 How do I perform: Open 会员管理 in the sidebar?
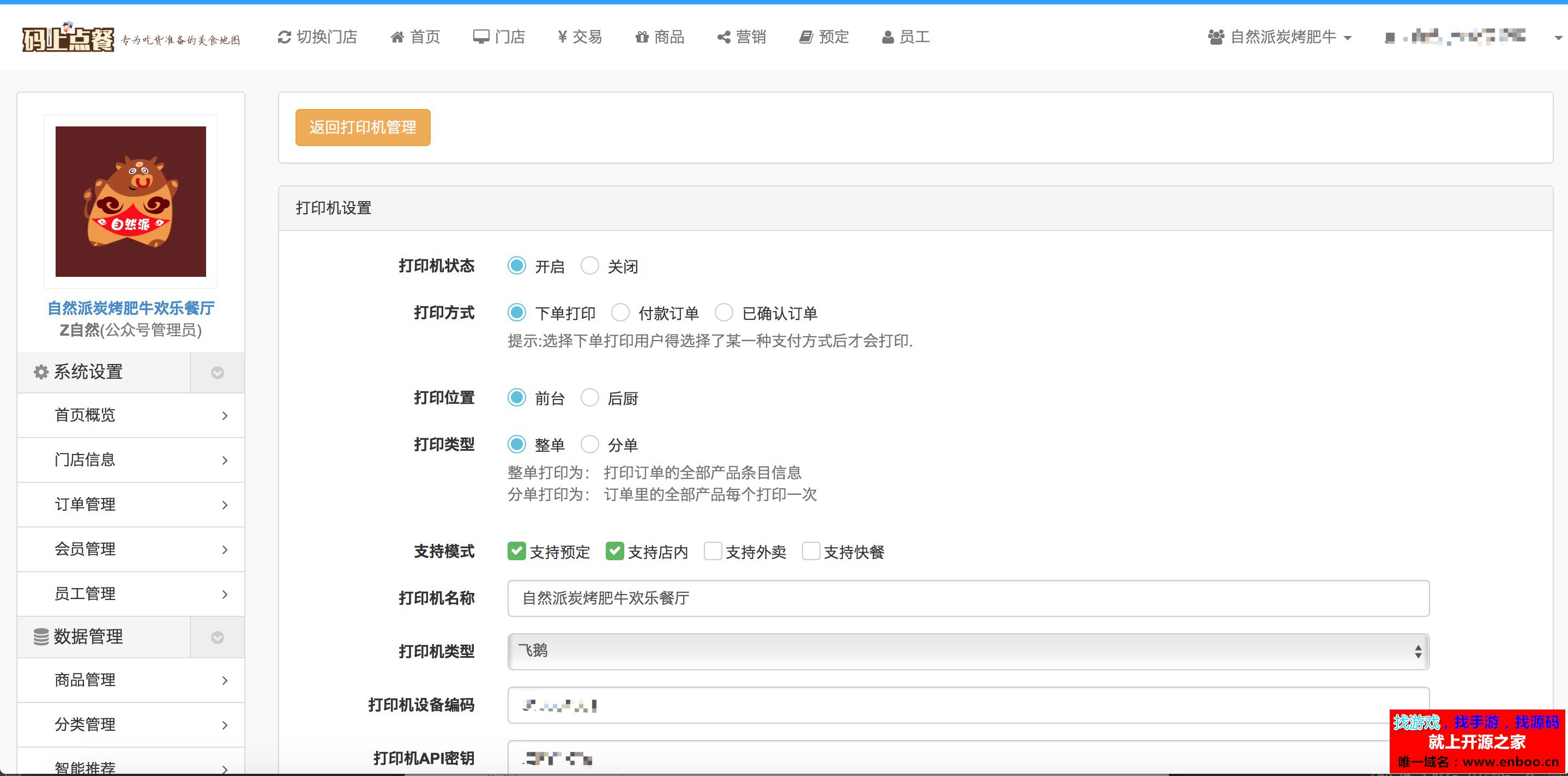pyautogui.click(x=131, y=550)
